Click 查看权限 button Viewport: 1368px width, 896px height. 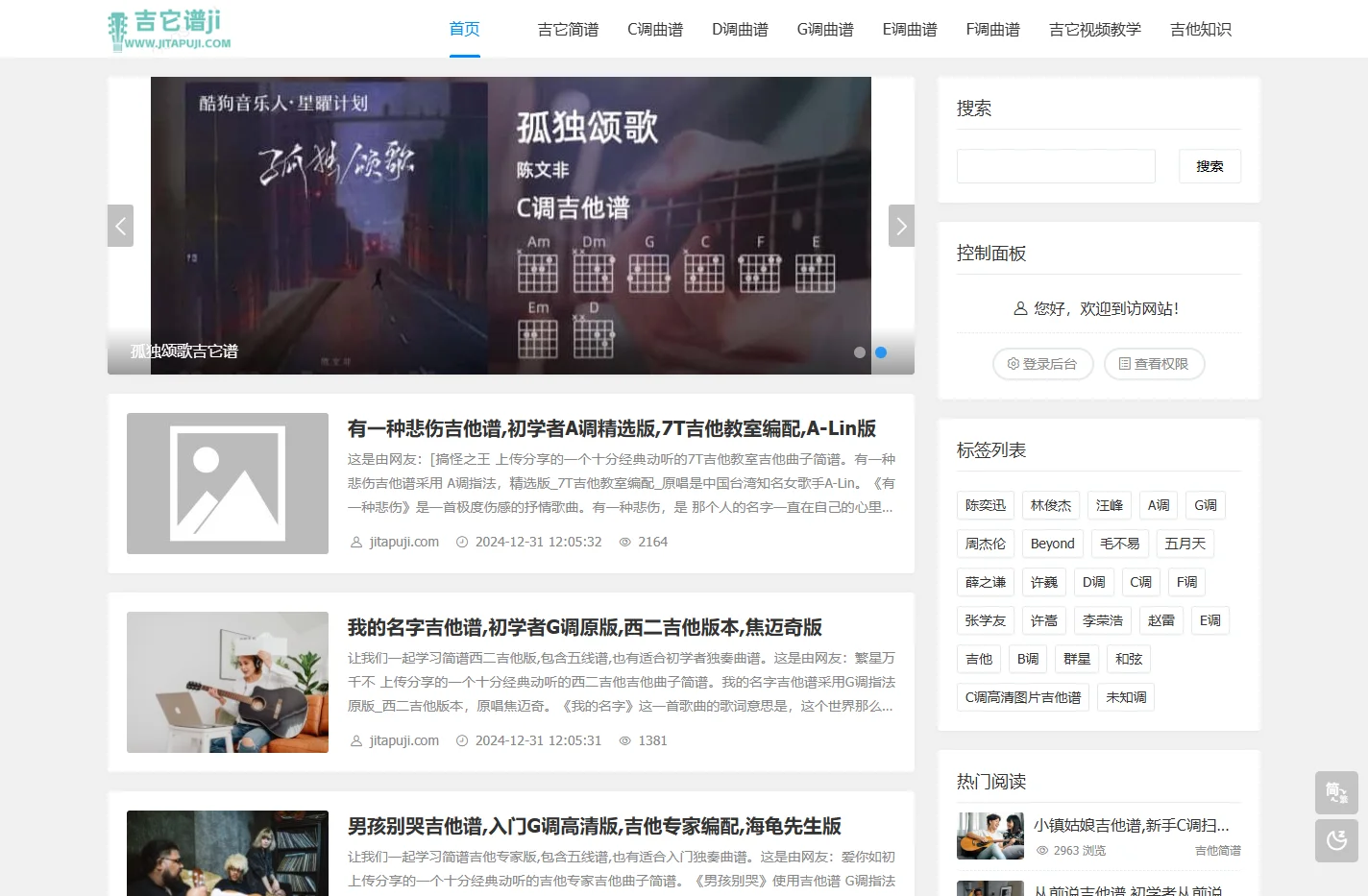pos(1154,364)
